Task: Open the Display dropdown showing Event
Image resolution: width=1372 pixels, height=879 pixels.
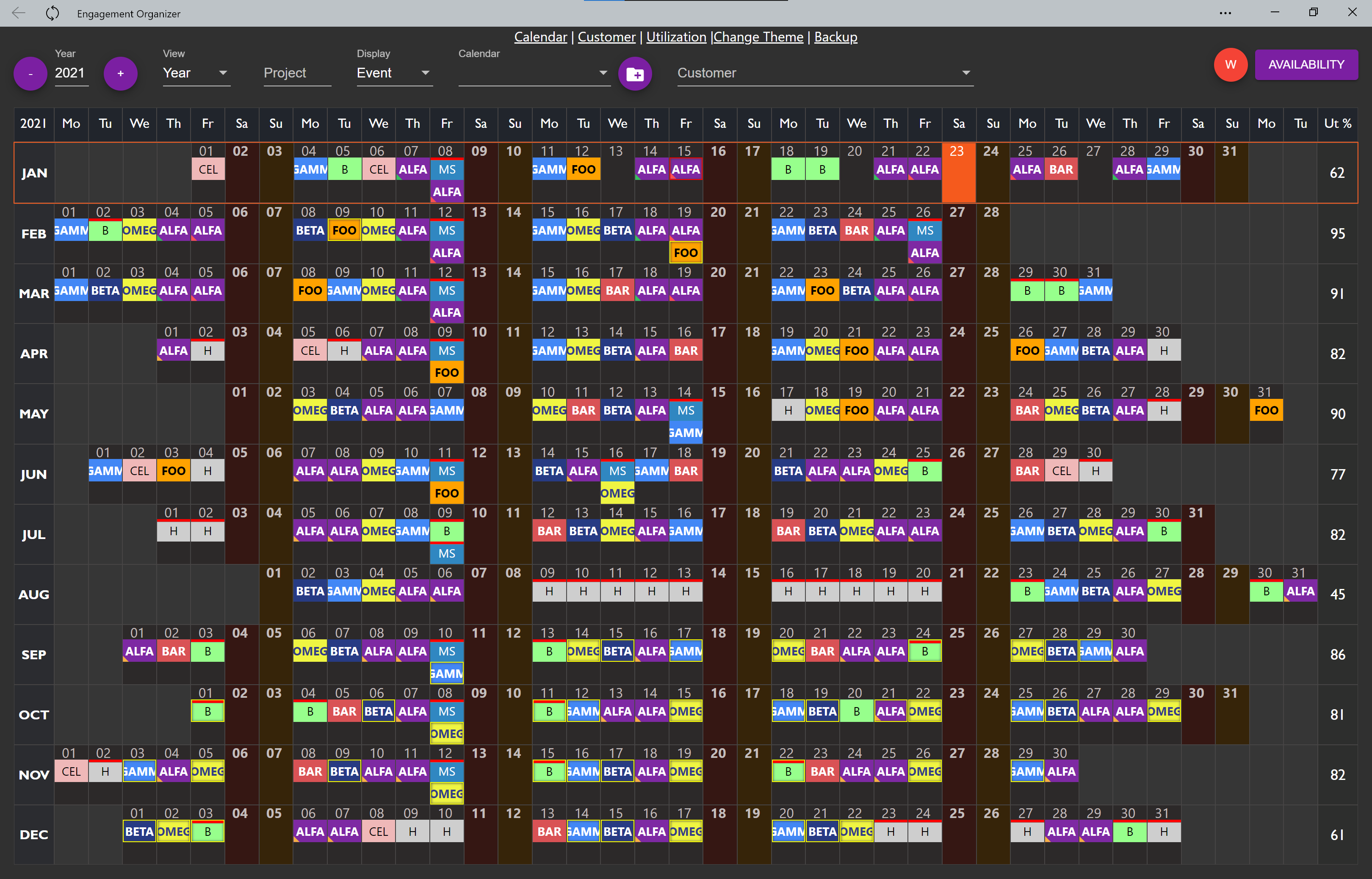Action: tap(394, 73)
